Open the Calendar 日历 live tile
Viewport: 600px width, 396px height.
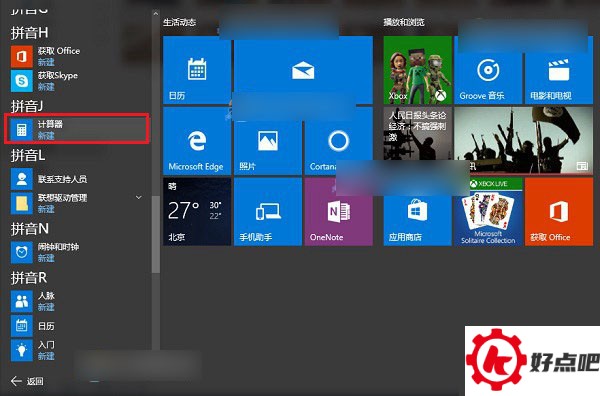(x=197, y=70)
